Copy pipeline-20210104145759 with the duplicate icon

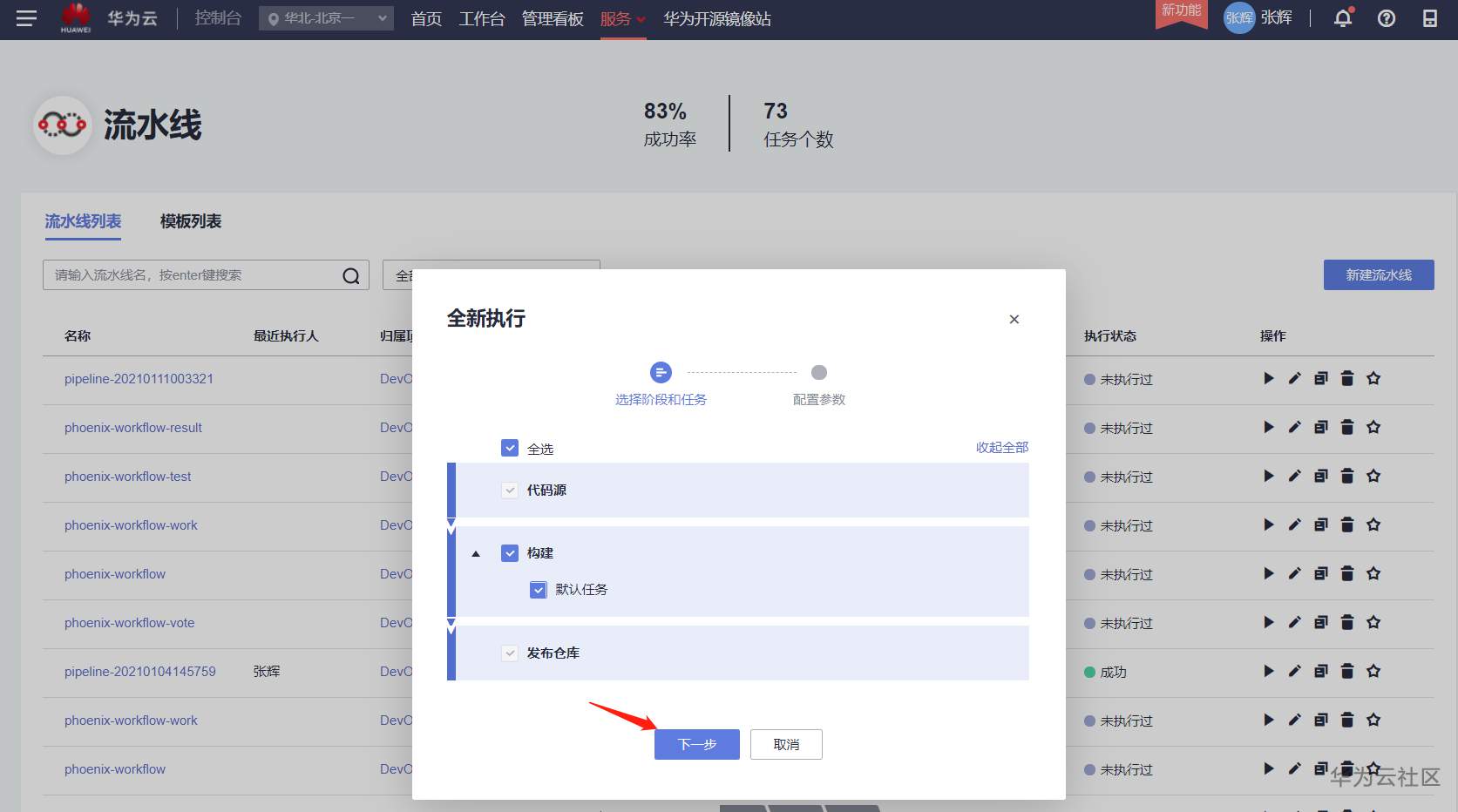1321,671
